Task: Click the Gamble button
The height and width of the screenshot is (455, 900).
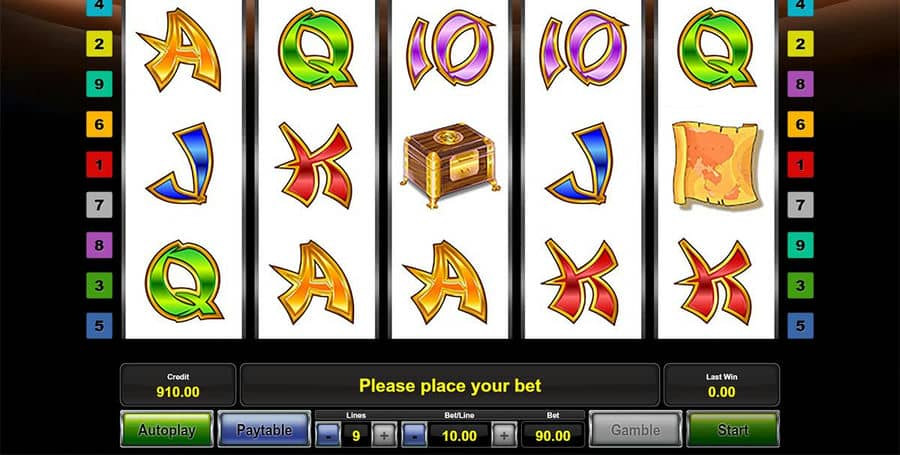Action: pos(635,430)
